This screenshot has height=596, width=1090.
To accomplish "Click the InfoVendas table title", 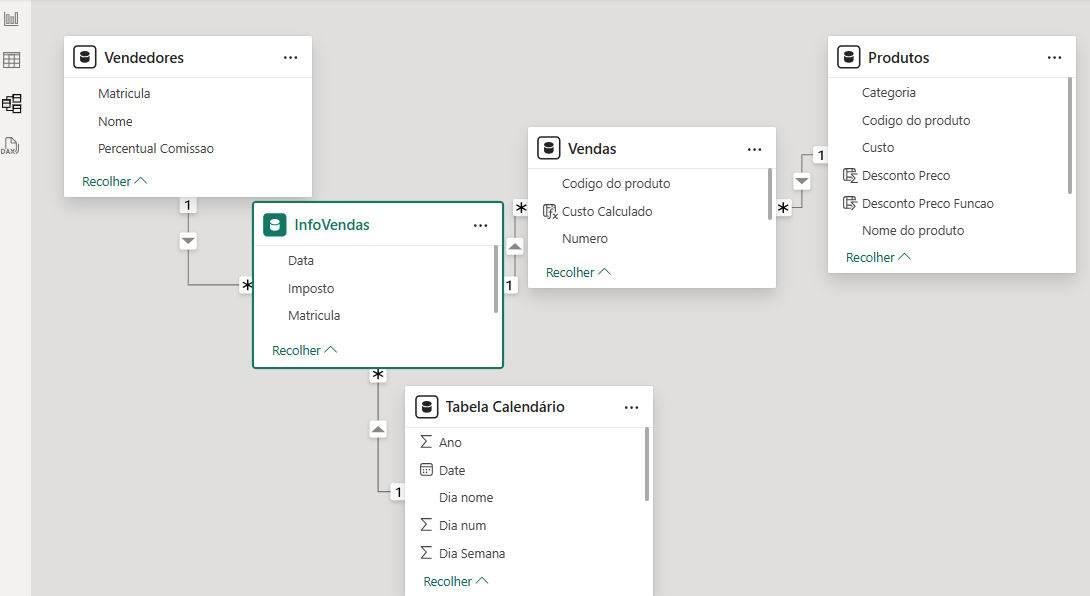I will click(x=331, y=225).
